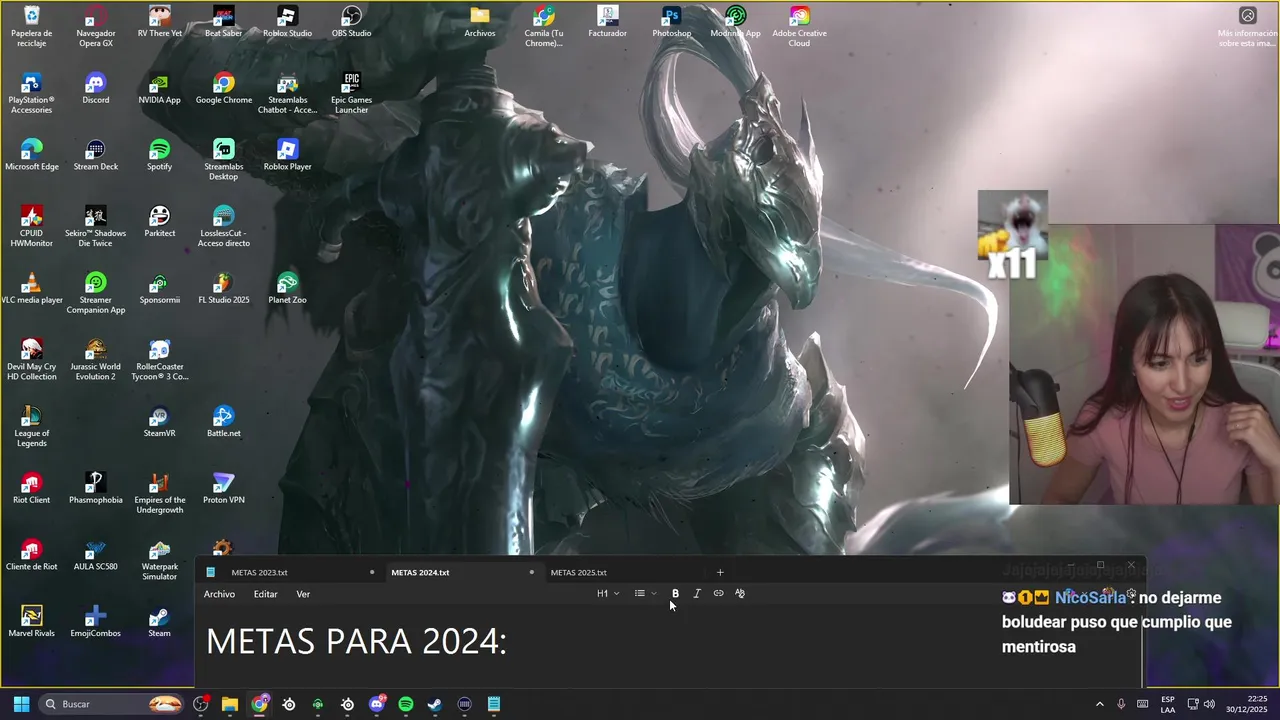The height and width of the screenshot is (720, 1280).
Task: Select the Devil May Cry HD Collection icon
Action: coord(31,360)
